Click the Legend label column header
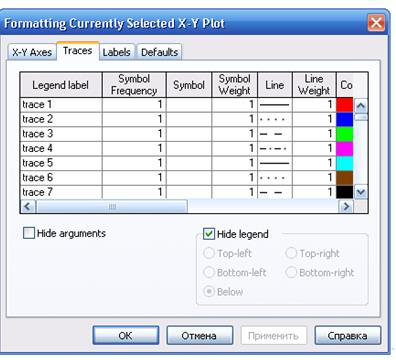 click(x=61, y=85)
